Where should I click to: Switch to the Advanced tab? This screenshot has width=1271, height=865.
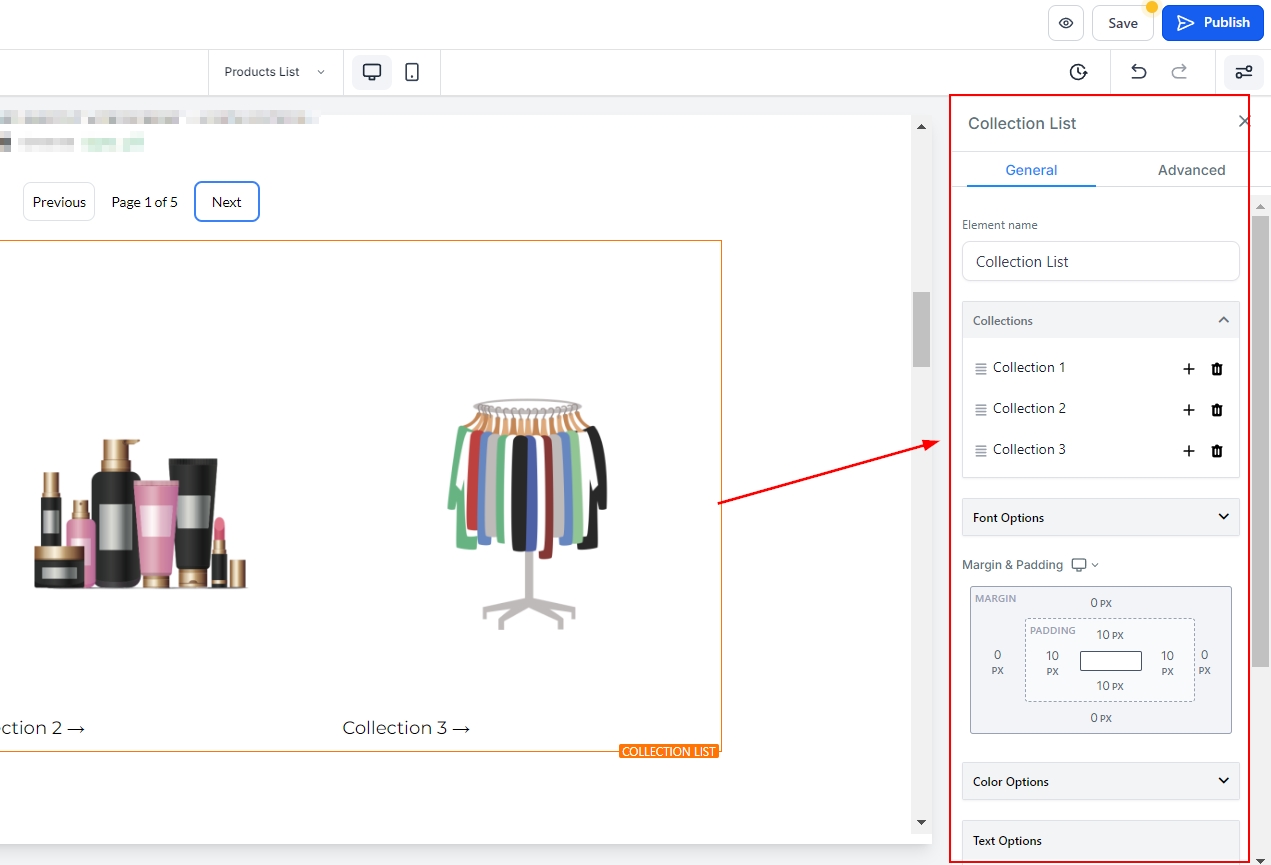1191,170
